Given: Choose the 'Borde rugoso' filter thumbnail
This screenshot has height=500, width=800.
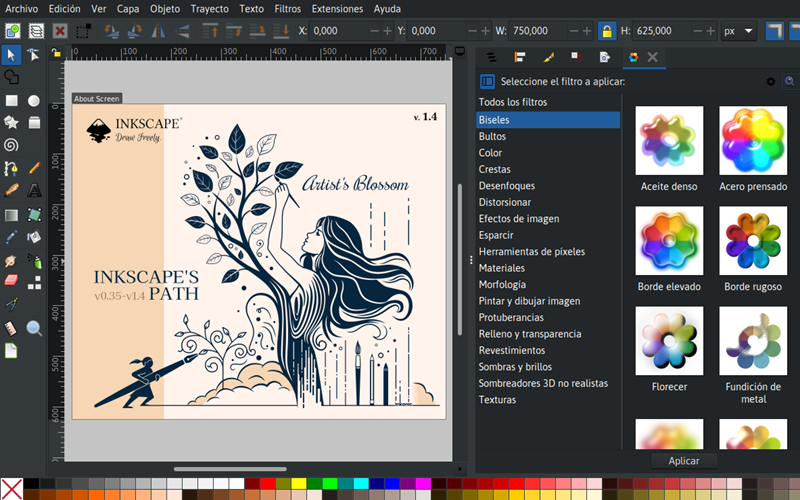Looking at the screenshot, I should (753, 241).
